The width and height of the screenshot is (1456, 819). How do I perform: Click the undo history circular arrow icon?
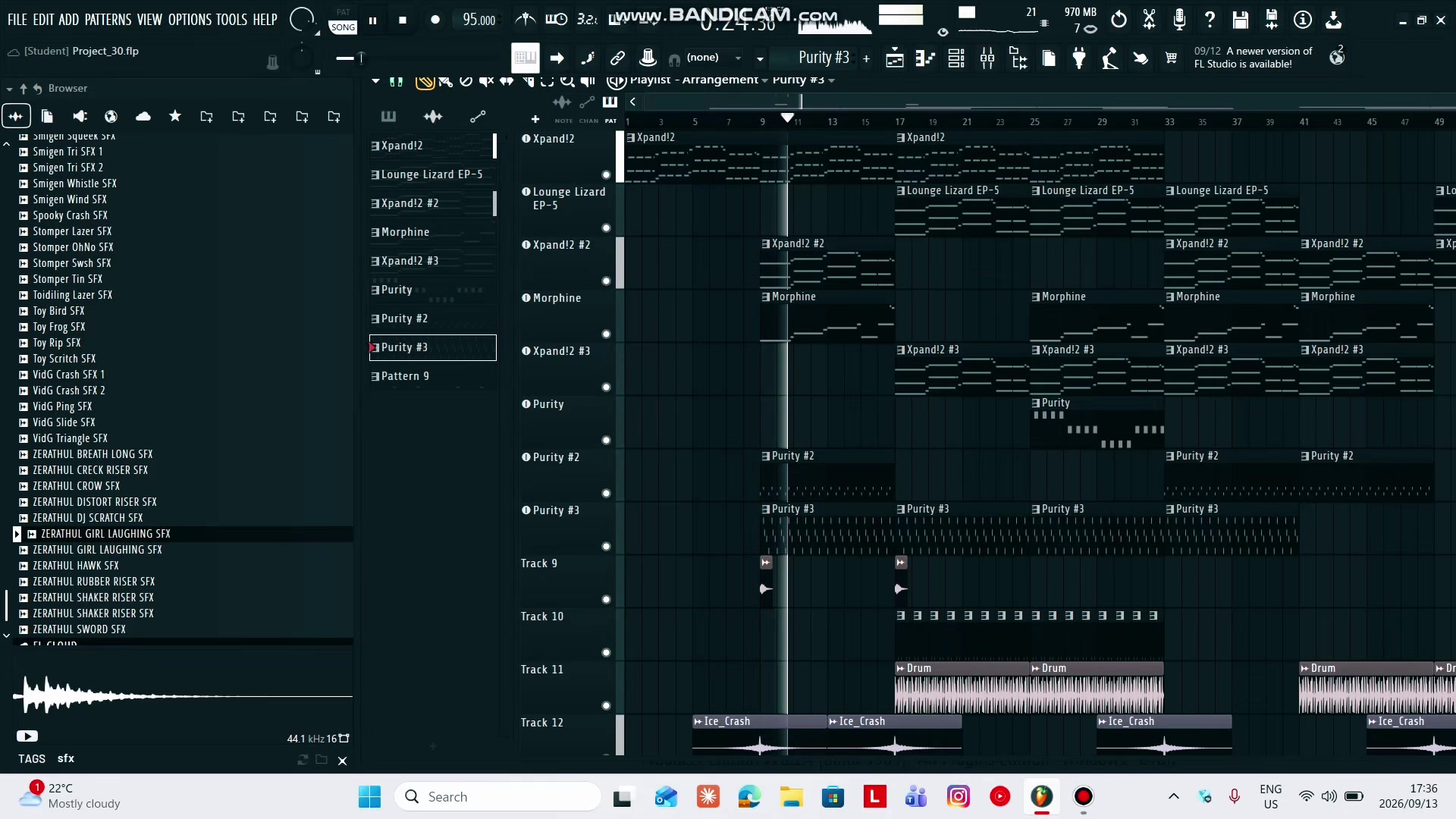tap(1119, 20)
